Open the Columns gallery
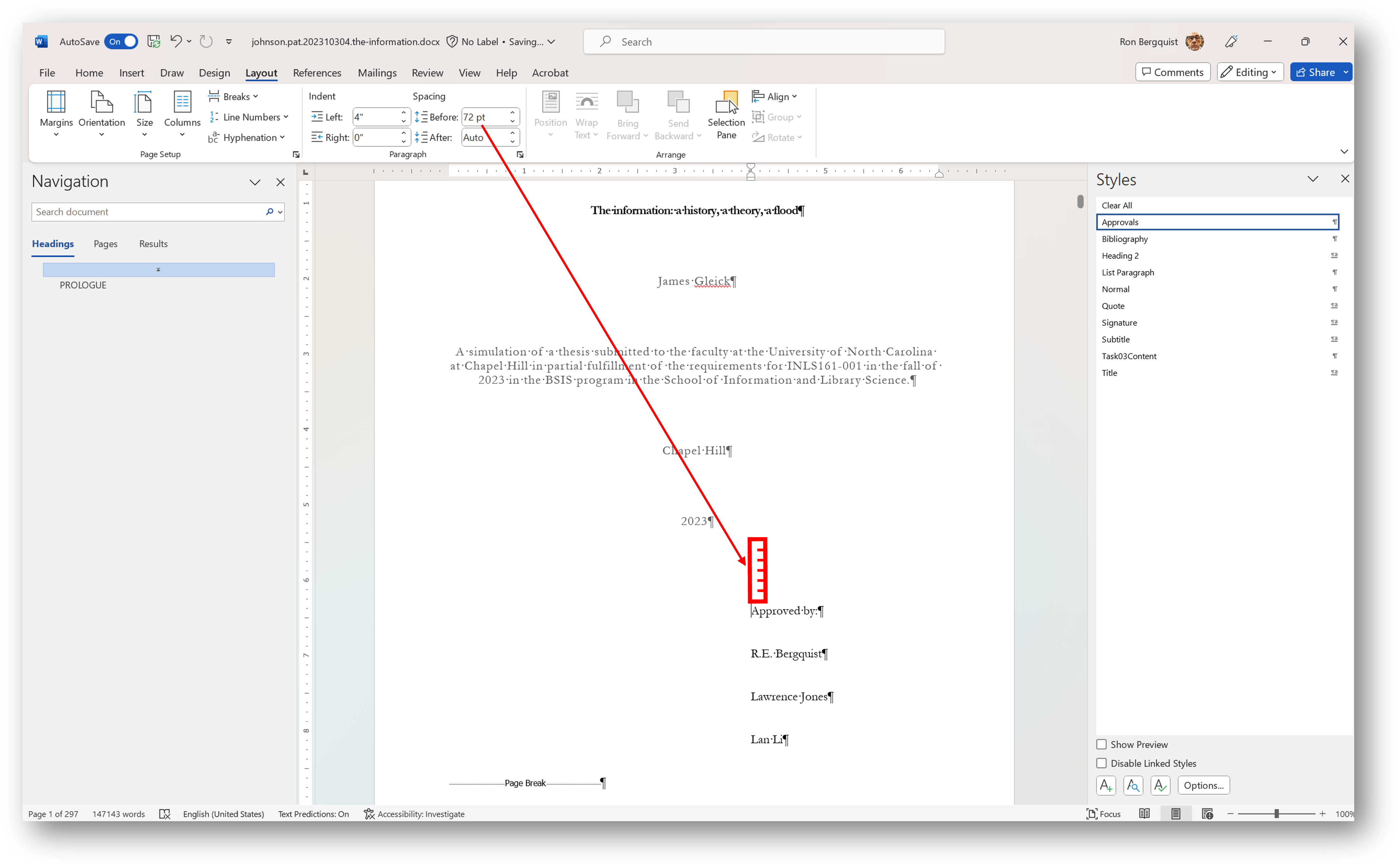 (x=181, y=113)
